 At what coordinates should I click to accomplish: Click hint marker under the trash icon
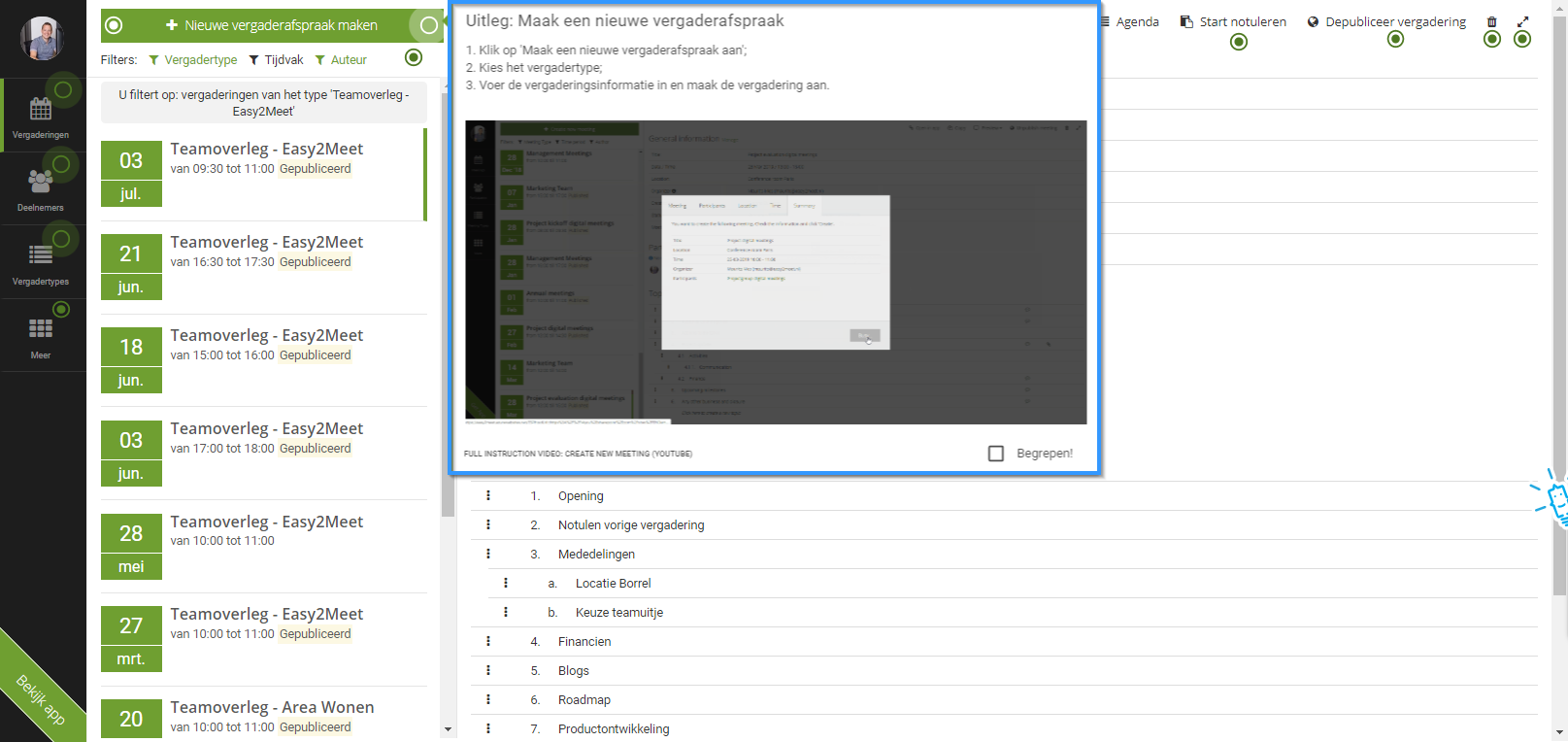click(x=1492, y=39)
